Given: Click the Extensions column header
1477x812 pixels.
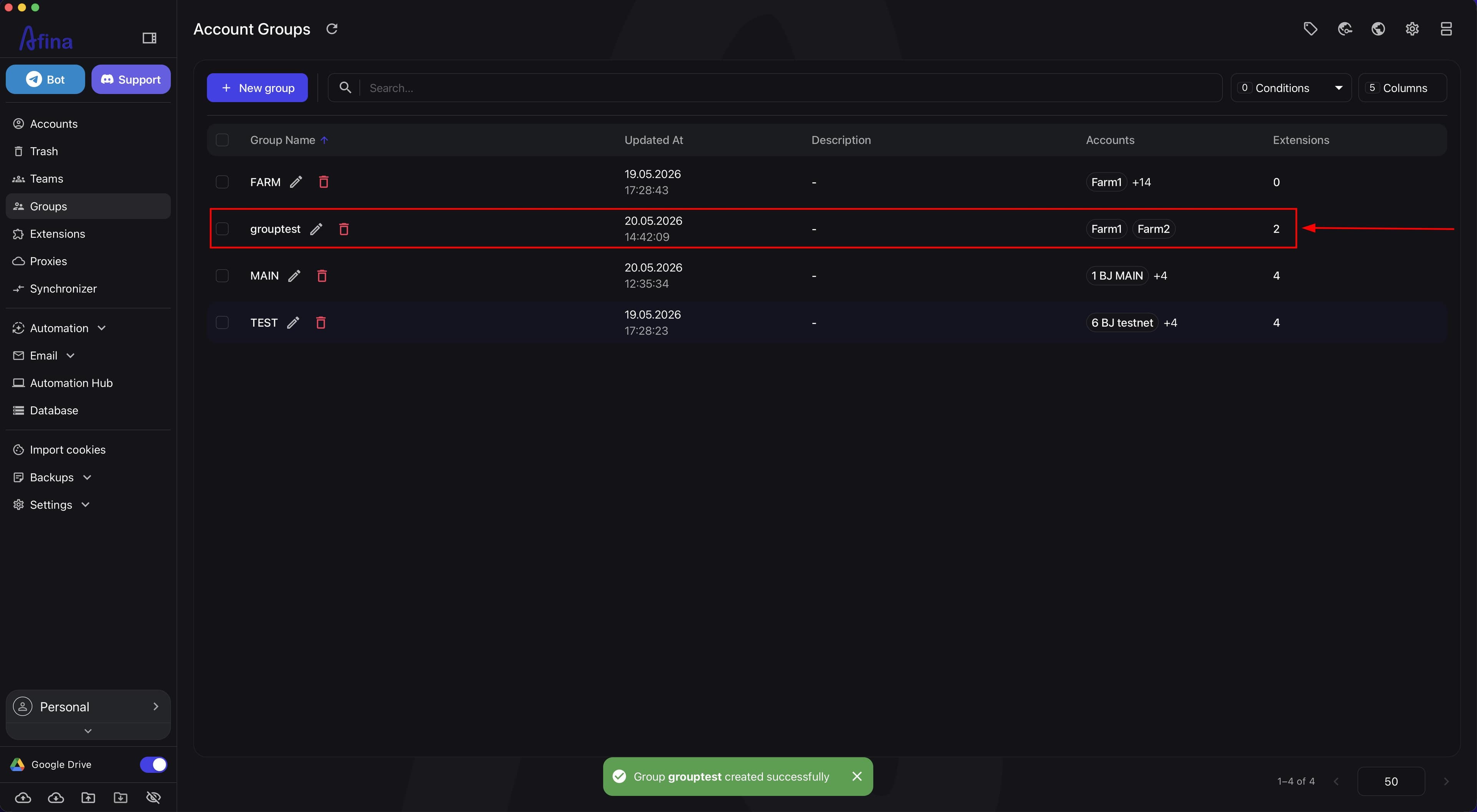Looking at the screenshot, I should [1300, 140].
